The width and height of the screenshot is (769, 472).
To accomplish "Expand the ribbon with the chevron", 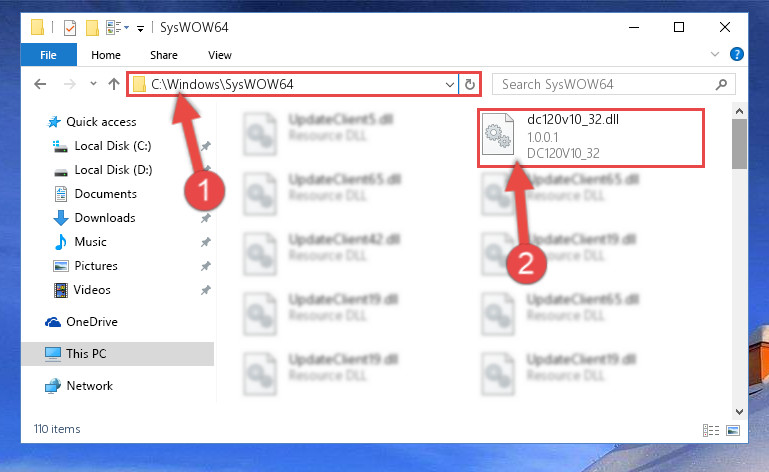I will tap(715, 54).
